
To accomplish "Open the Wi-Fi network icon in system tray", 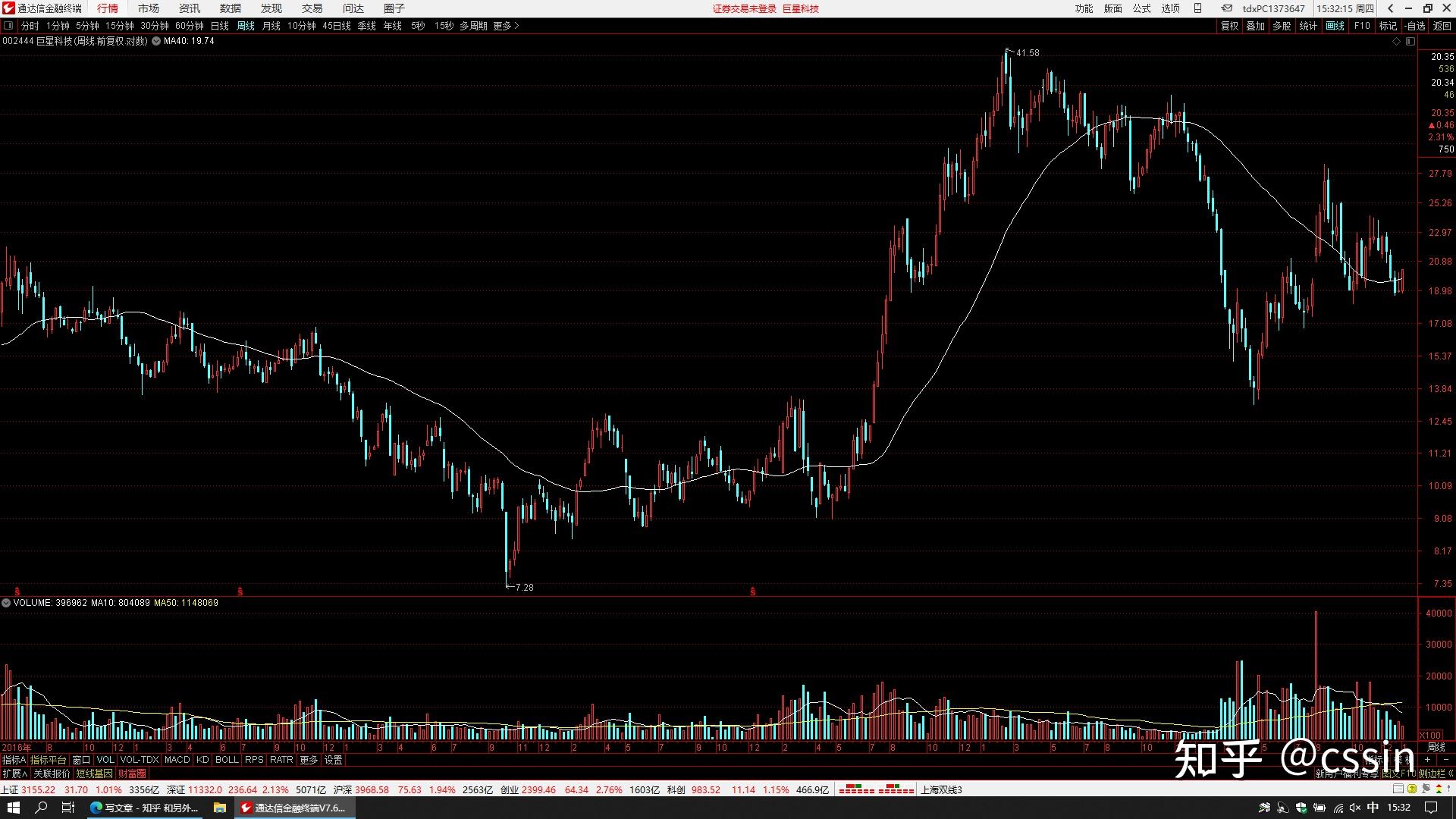I will pos(1338,808).
